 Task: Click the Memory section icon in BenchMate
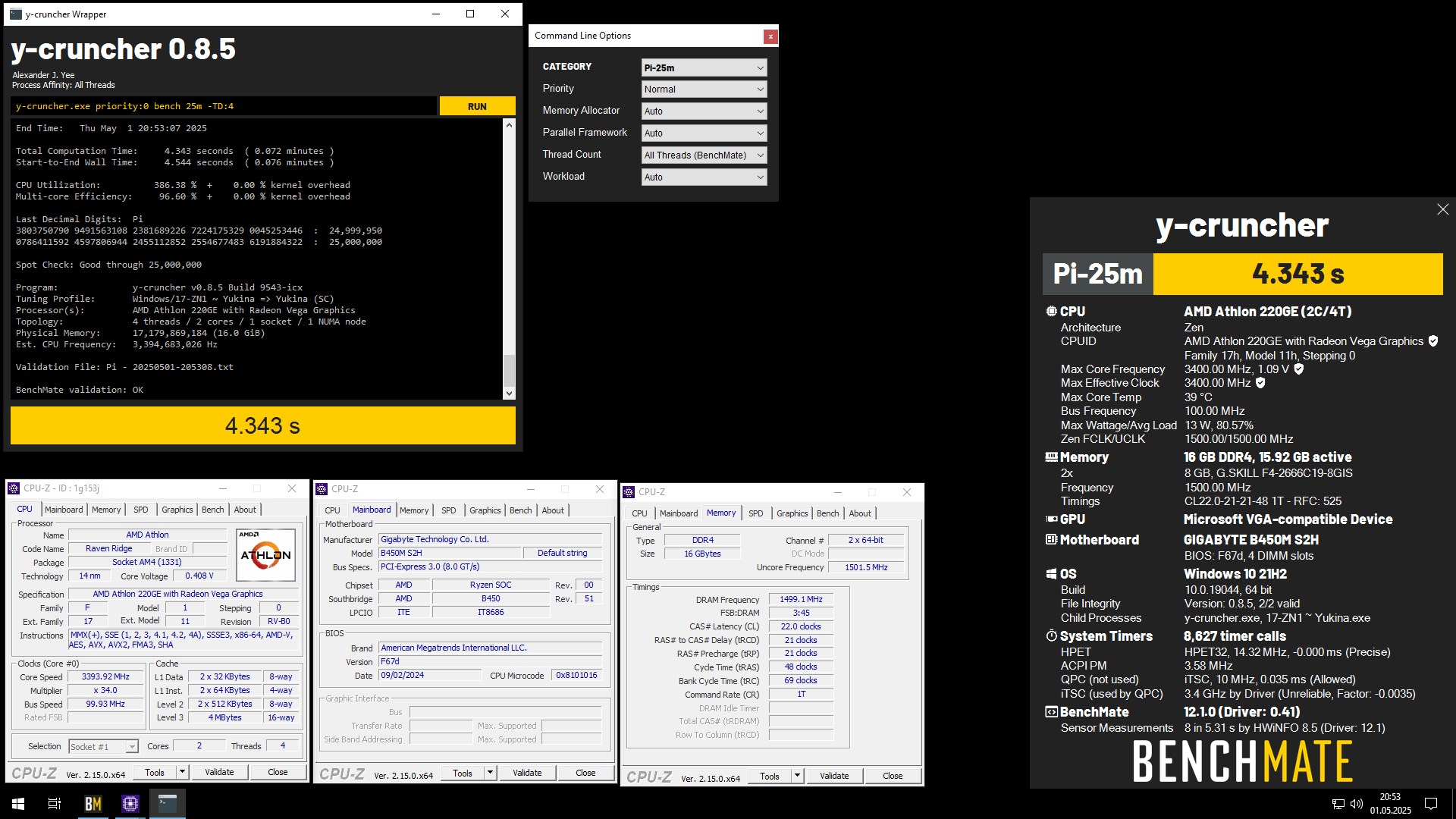coord(1051,457)
